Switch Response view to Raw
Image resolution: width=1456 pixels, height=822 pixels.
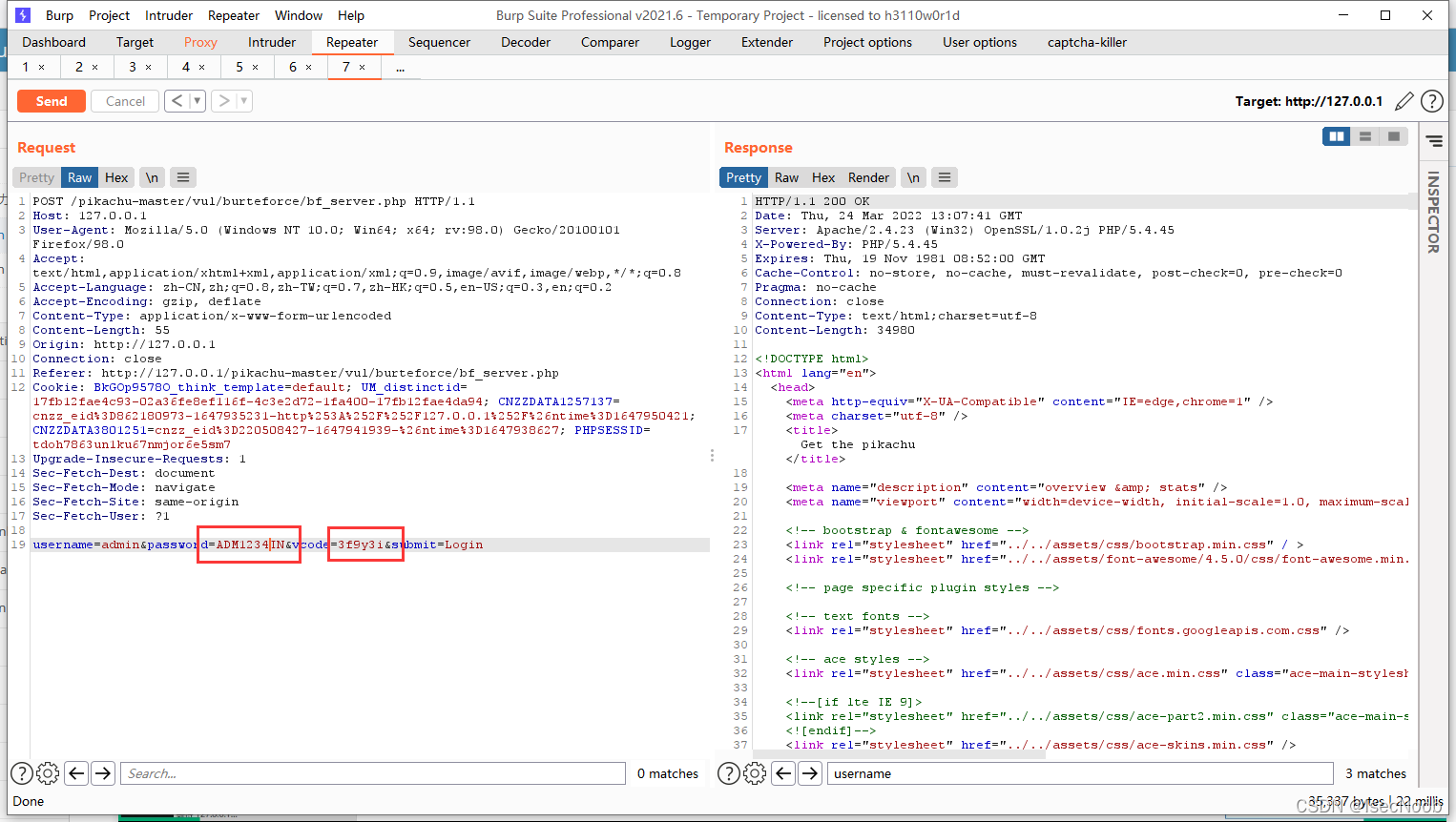(786, 177)
